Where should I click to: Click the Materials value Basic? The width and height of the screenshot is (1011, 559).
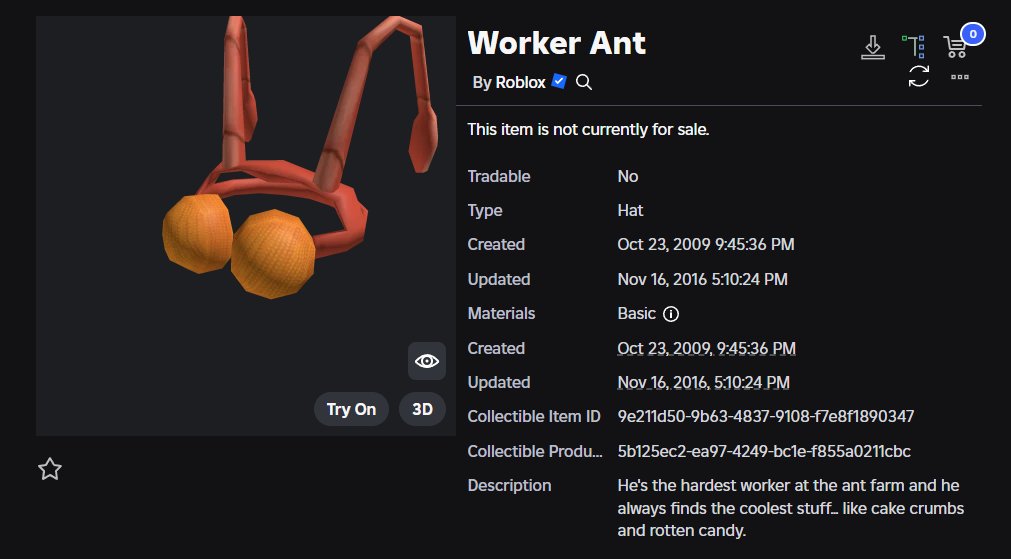[x=636, y=314]
